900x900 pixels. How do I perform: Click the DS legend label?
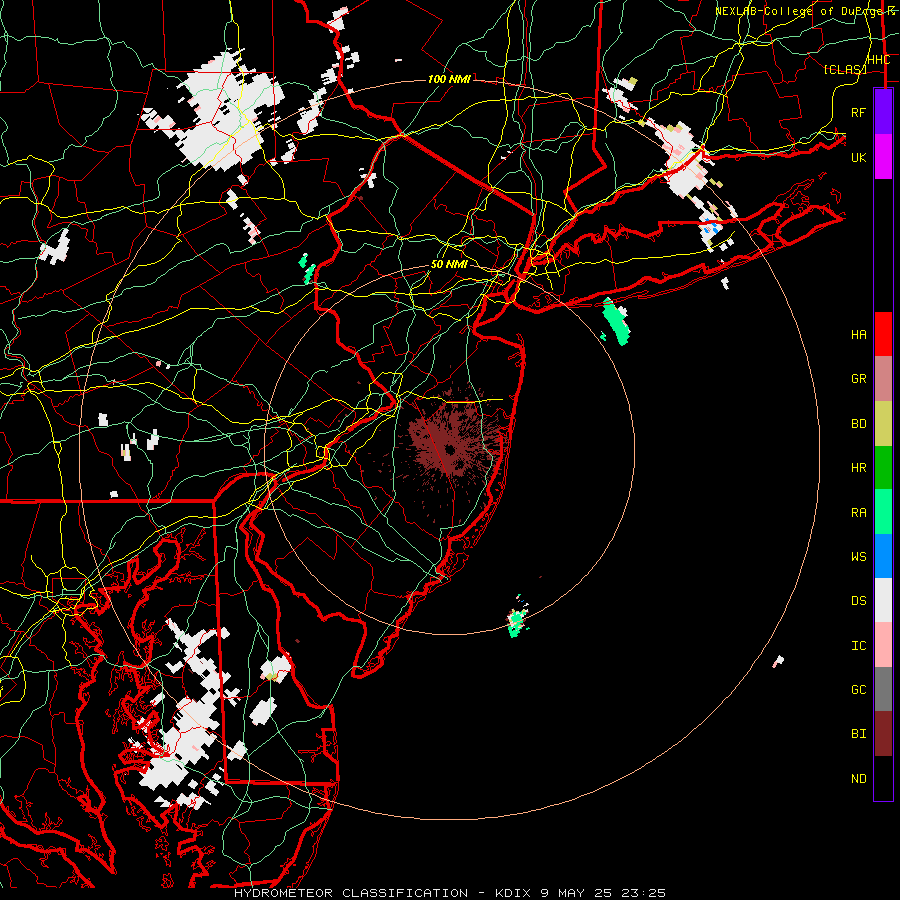pyautogui.click(x=859, y=601)
